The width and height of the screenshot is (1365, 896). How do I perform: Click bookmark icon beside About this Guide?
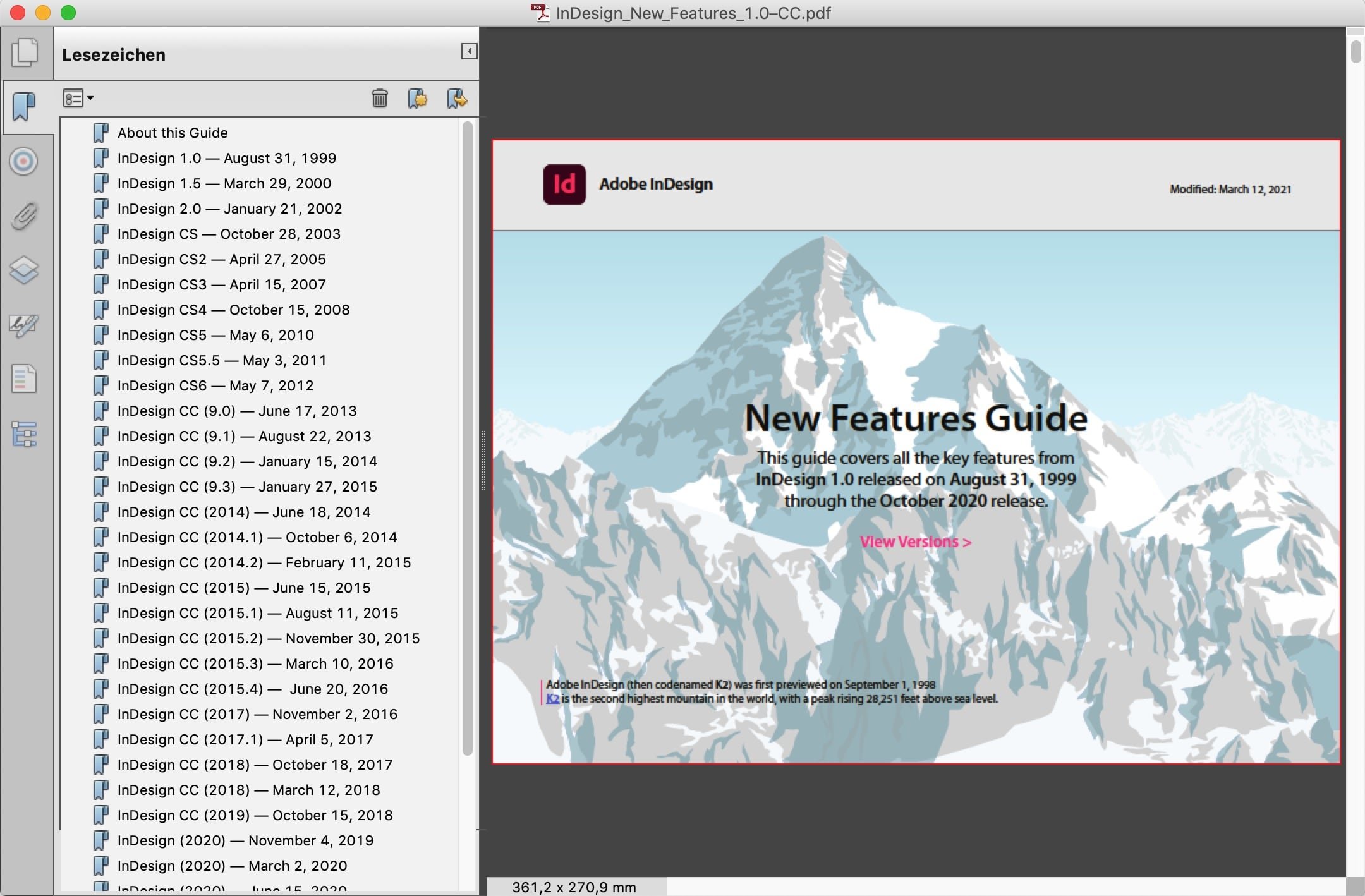101,133
